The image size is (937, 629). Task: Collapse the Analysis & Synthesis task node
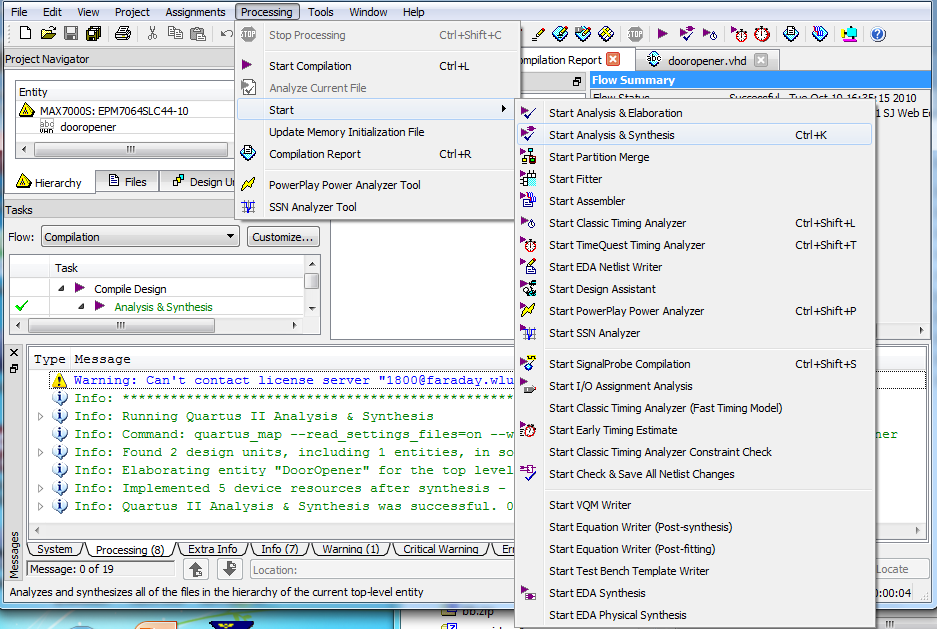click(82, 306)
